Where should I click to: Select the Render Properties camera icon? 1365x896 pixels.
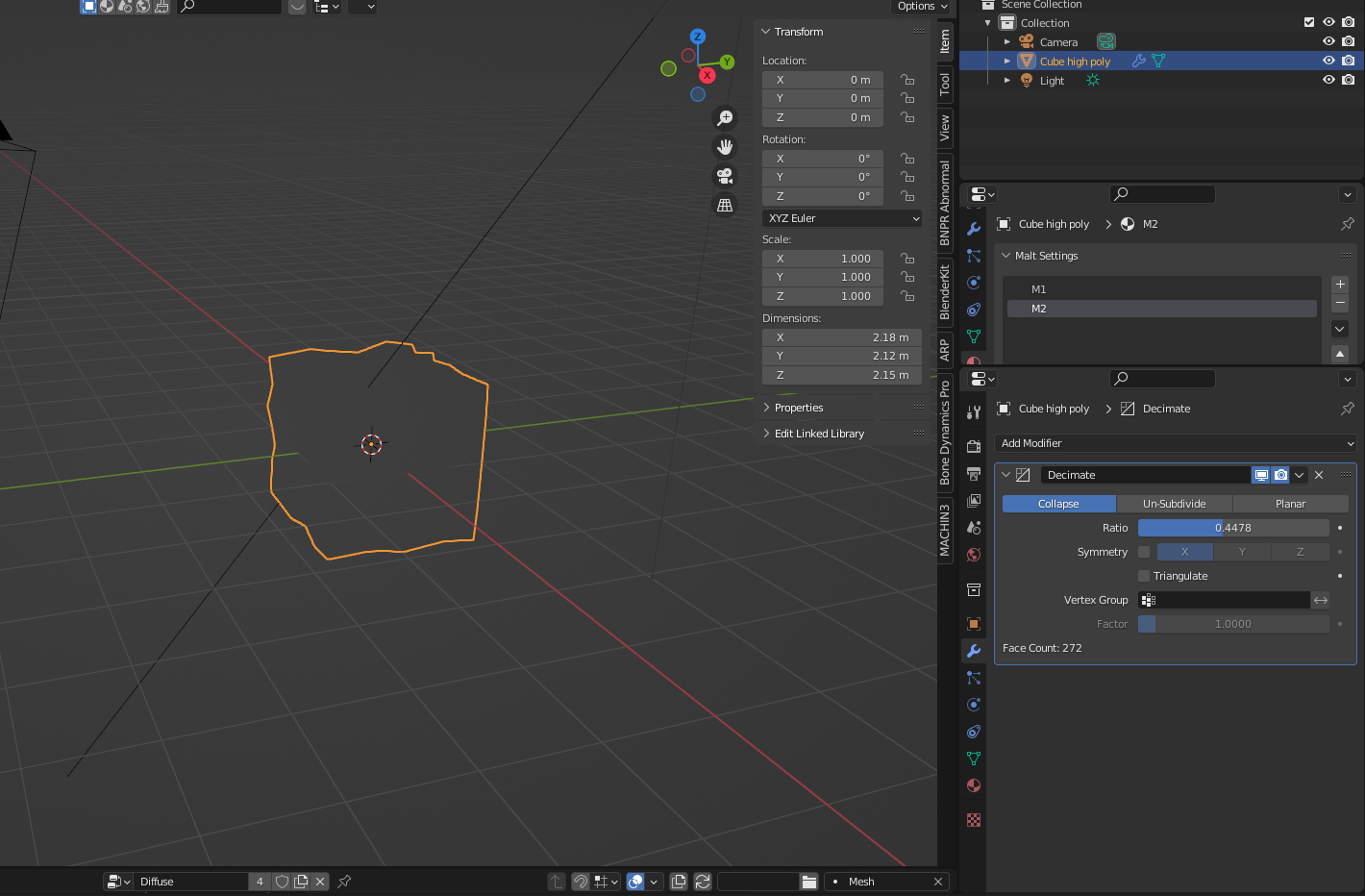[x=974, y=445]
